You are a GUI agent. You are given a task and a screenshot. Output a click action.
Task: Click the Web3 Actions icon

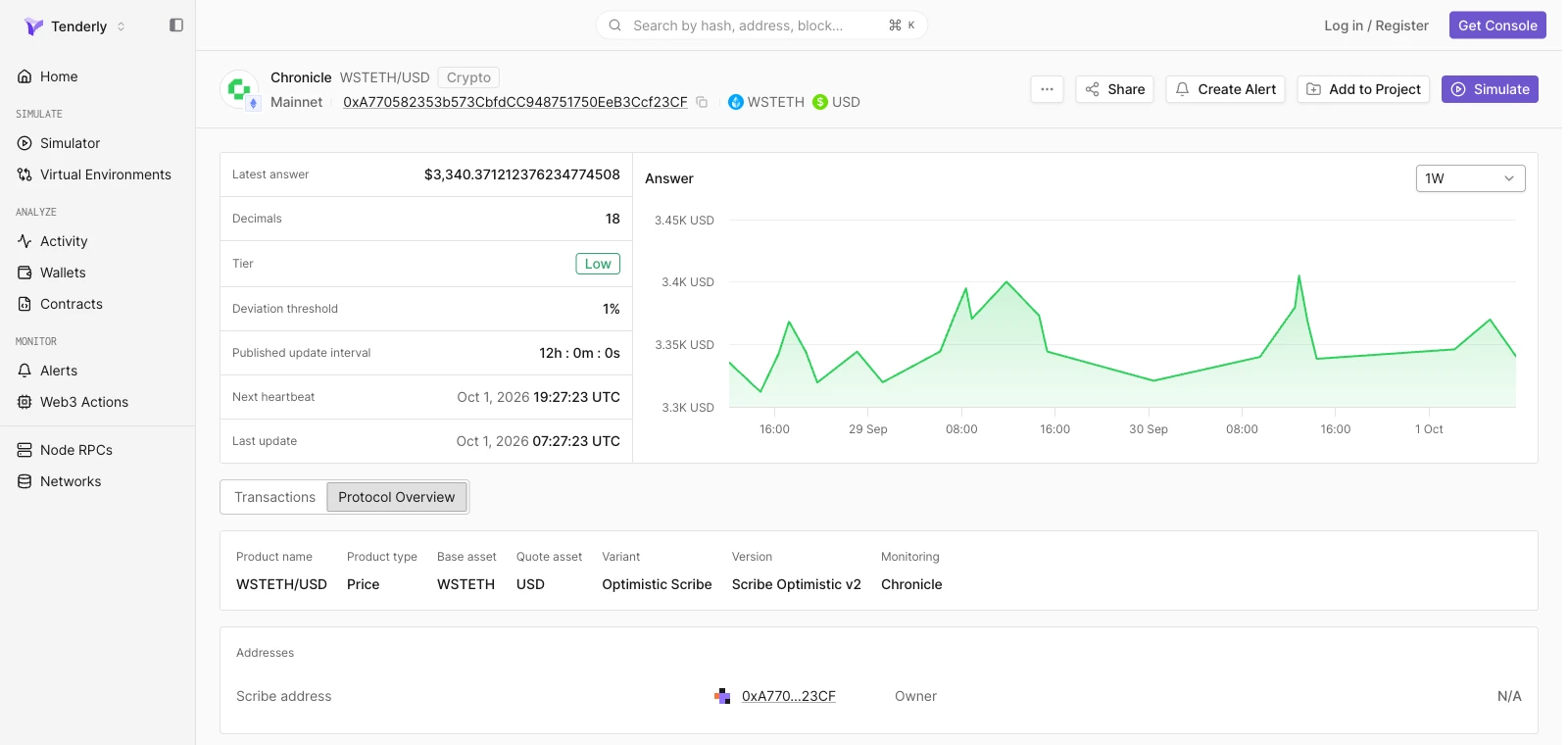point(24,402)
